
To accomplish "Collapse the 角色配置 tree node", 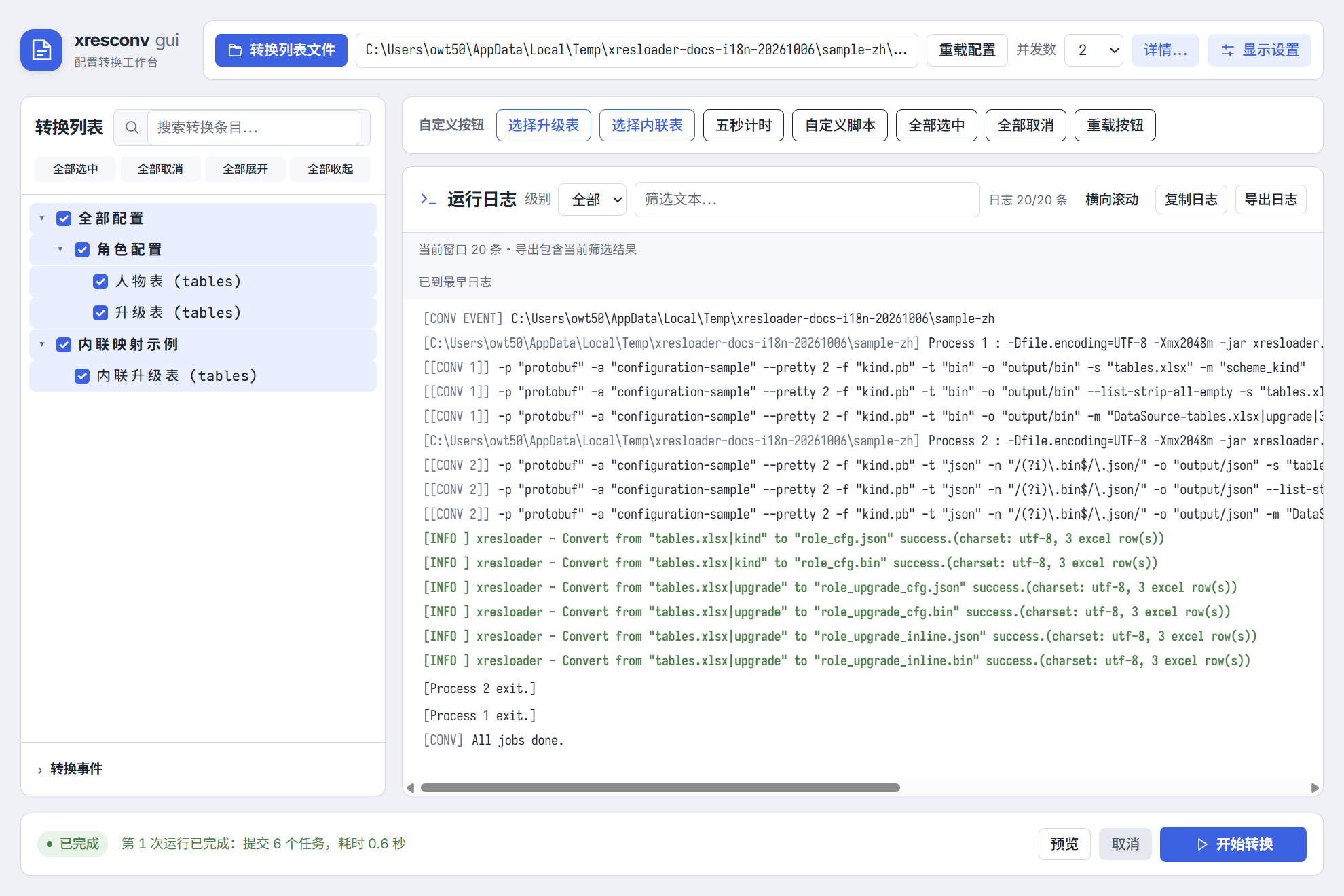I will pos(60,250).
